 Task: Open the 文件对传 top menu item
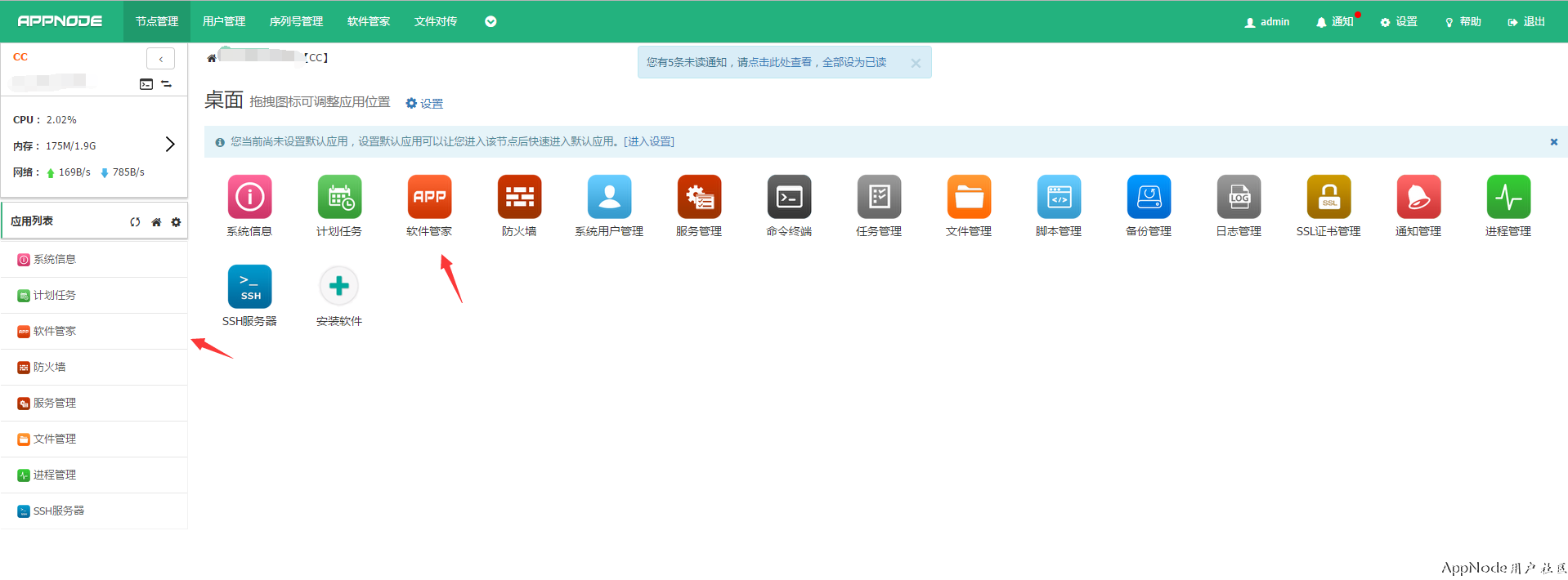click(435, 22)
